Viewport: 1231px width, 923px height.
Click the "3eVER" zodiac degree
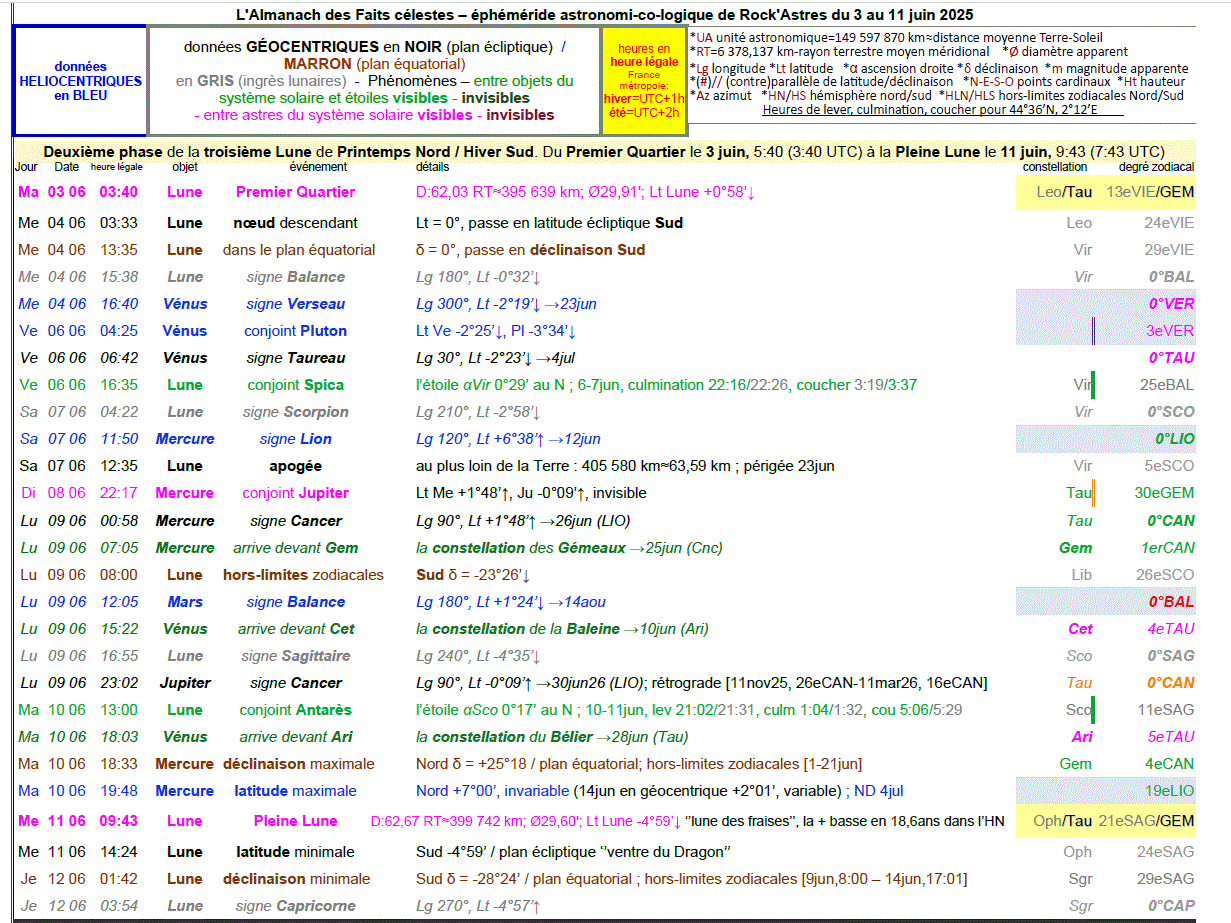[1170, 331]
